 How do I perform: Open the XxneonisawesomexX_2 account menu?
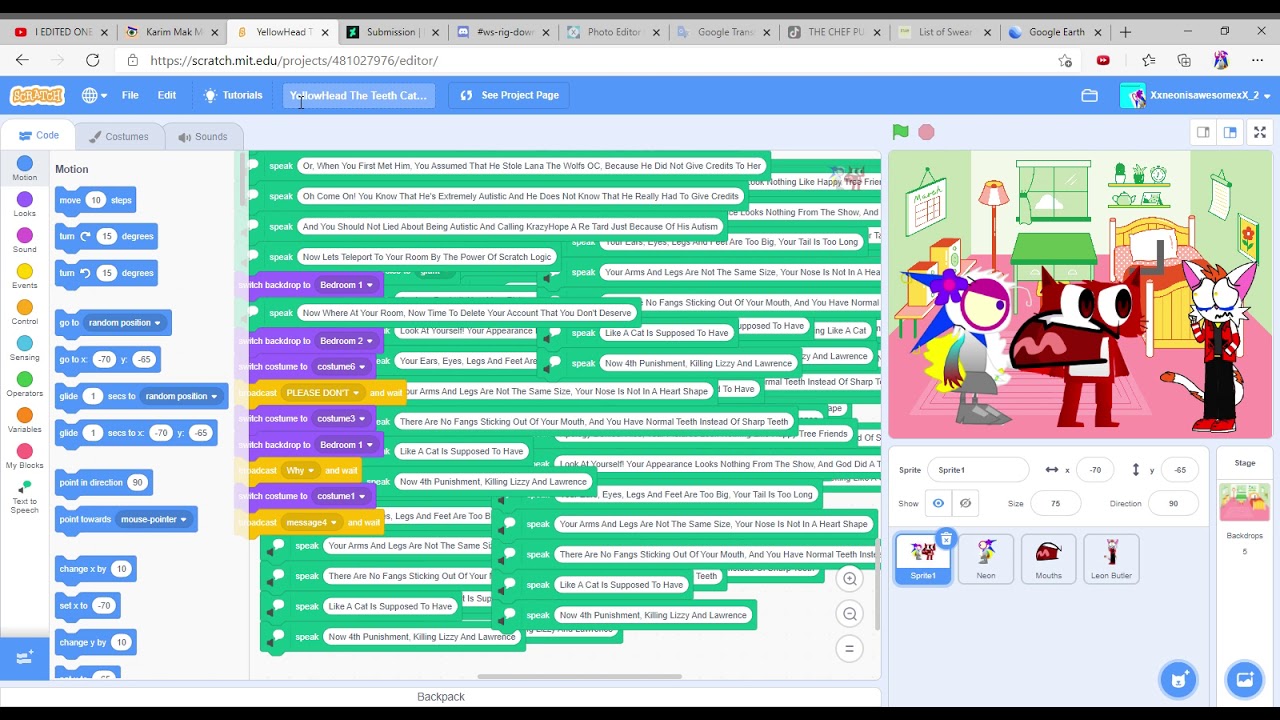[x=1197, y=96]
